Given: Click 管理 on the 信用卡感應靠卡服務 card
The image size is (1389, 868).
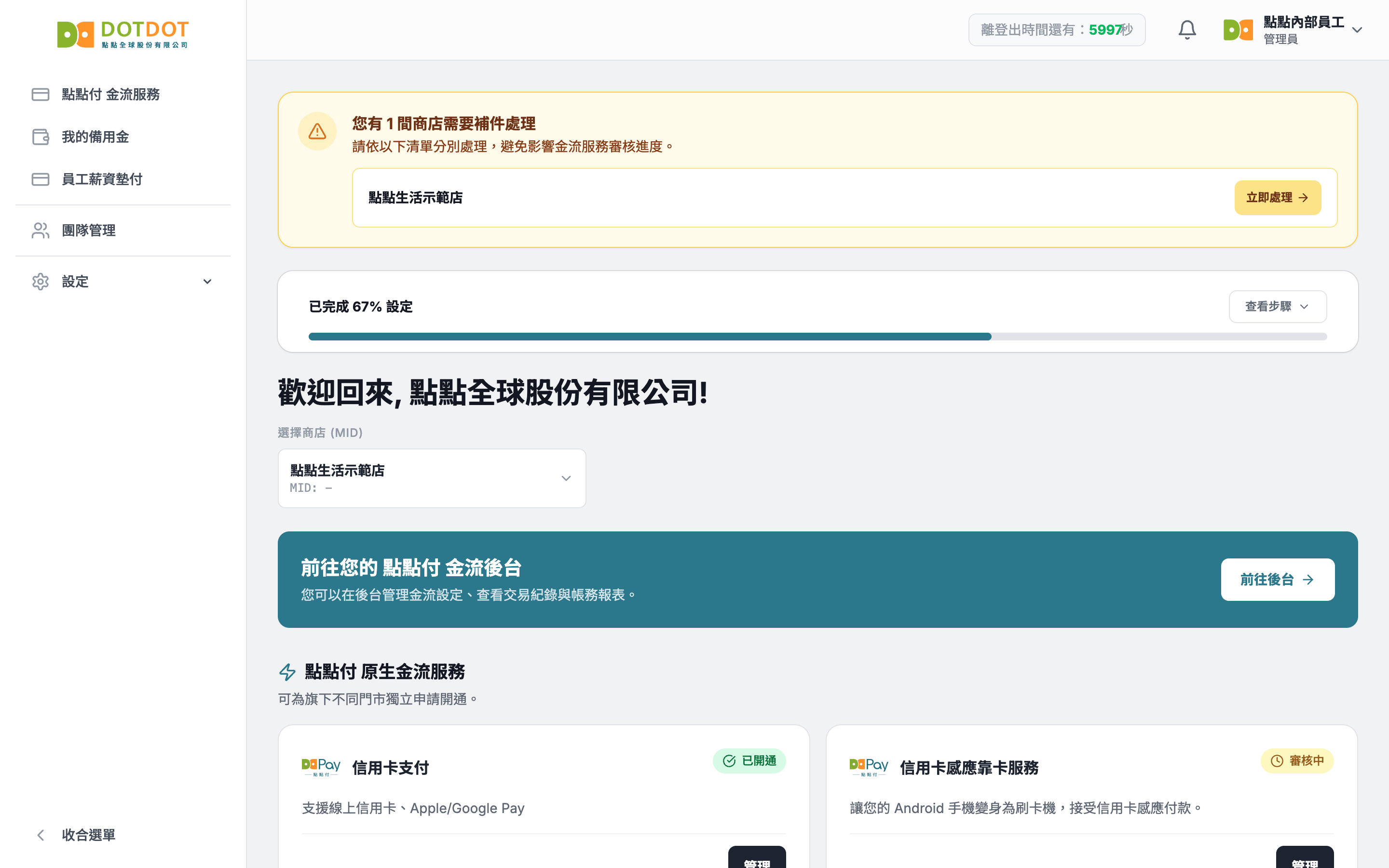Looking at the screenshot, I should point(1305,857).
